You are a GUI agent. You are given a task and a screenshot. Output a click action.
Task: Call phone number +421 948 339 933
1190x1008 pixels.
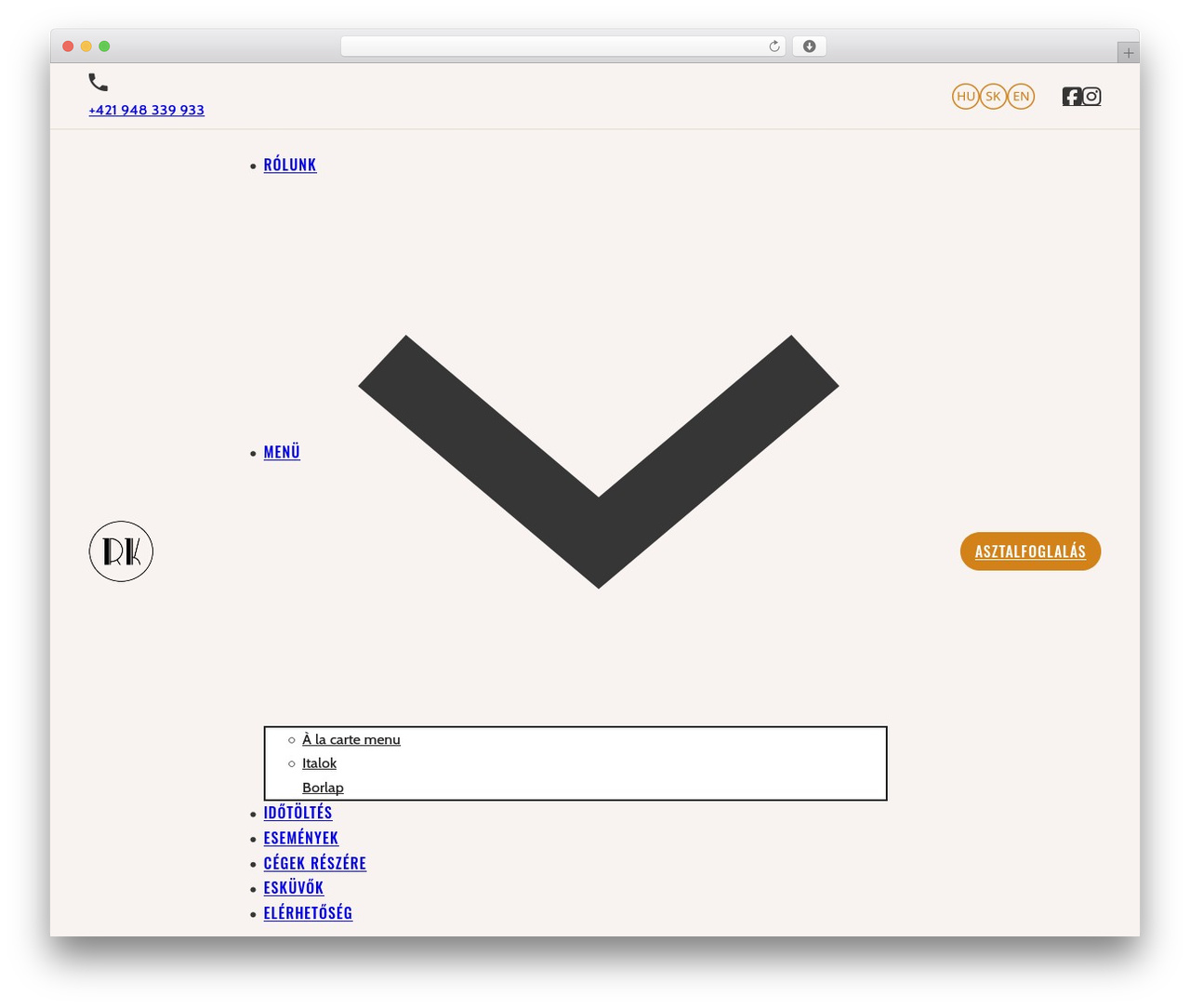pyautogui.click(x=146, y=110)
